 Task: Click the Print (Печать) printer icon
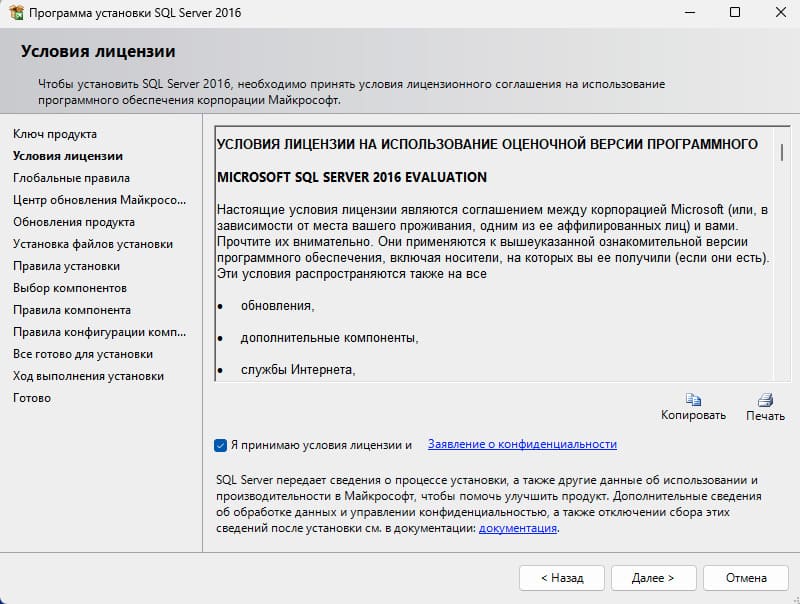pyautogui.click(x=765, y=399)
